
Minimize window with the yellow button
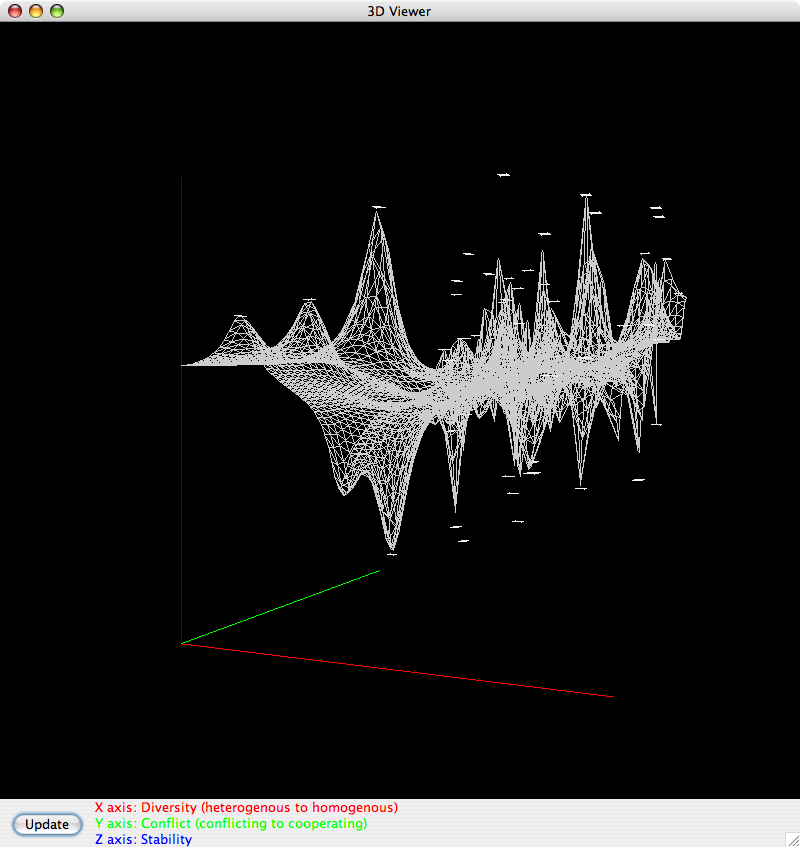36,11
